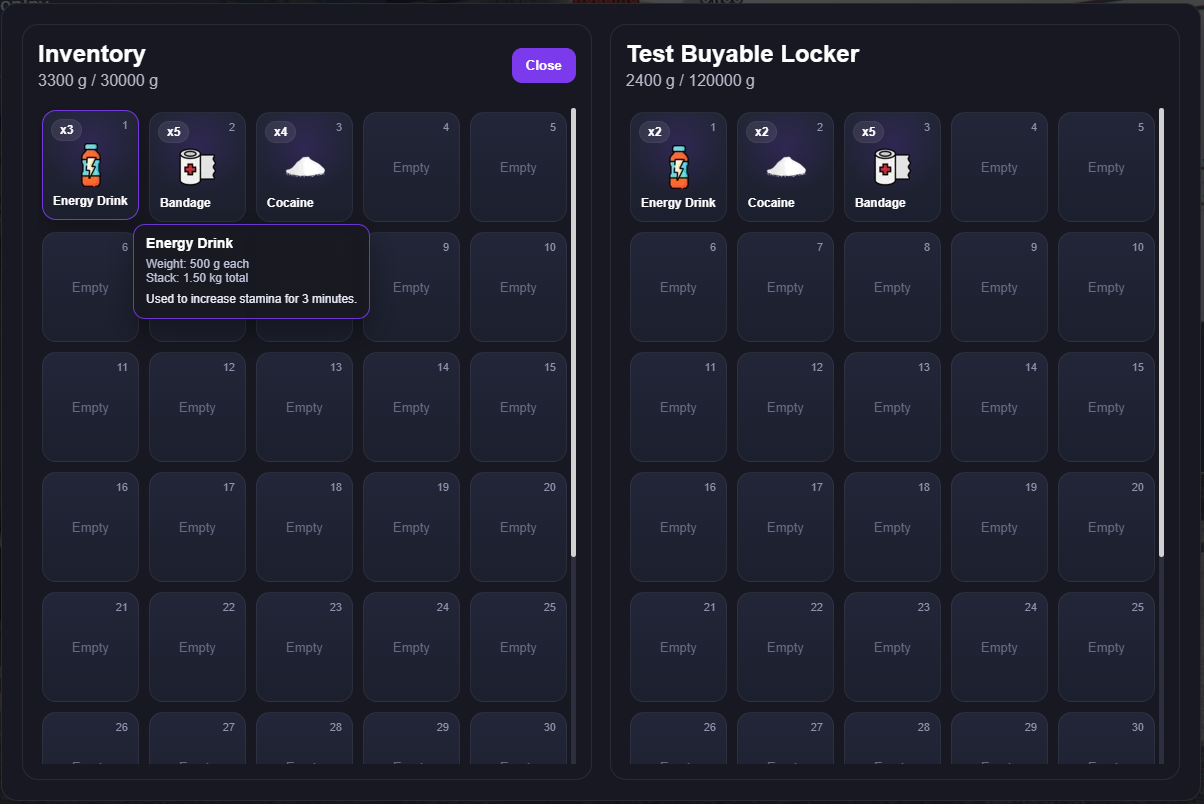Select empty Locker slot 10
The image size is (1204, 804).
(x=1106, y=287)
